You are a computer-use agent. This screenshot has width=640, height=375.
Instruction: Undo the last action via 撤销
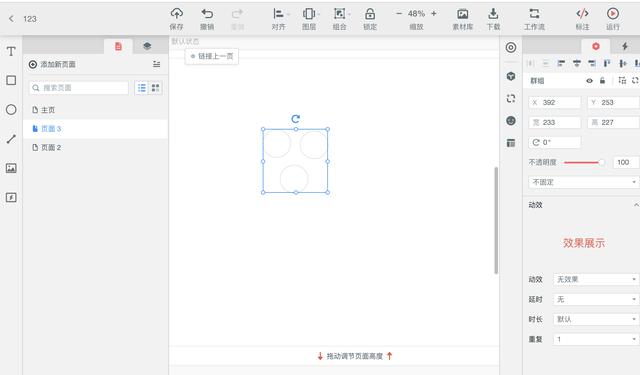click(x=207, y=19)
